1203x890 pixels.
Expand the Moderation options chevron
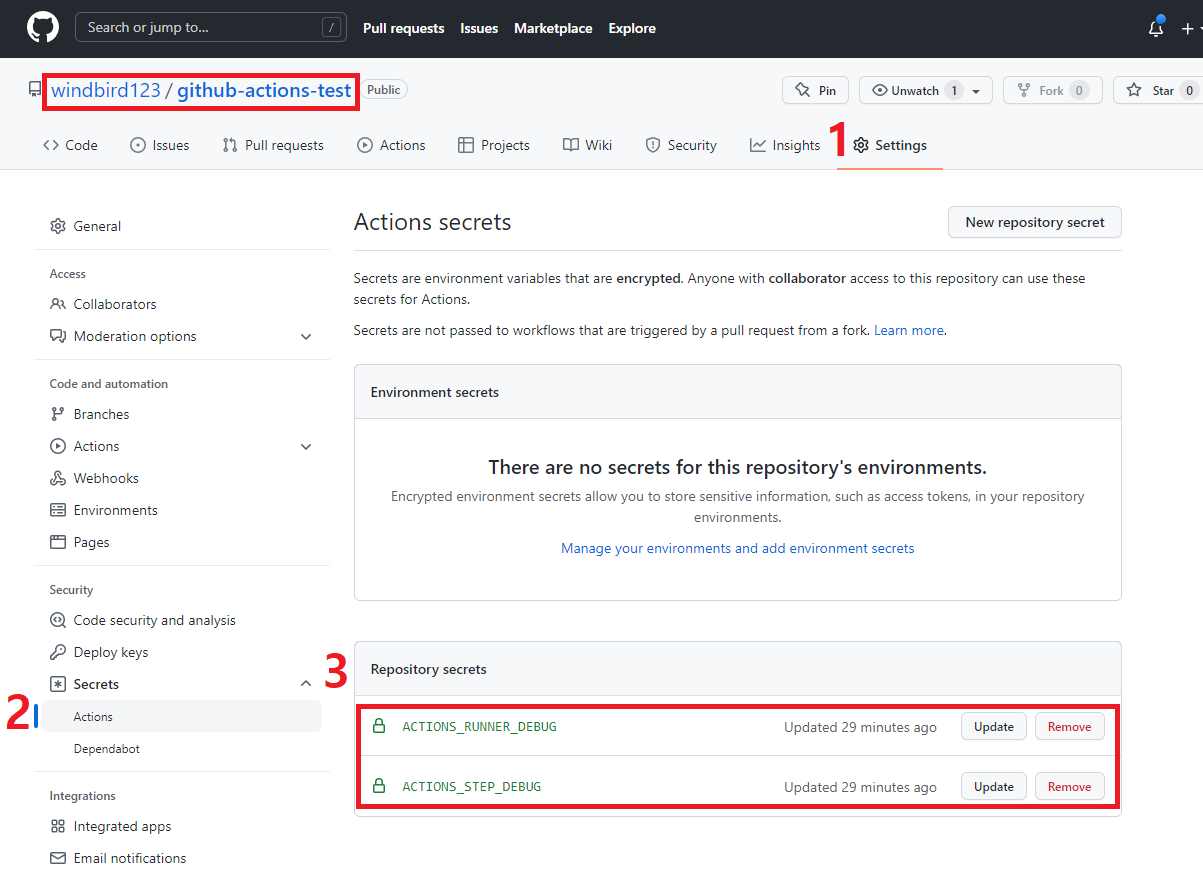click(306, 337)
